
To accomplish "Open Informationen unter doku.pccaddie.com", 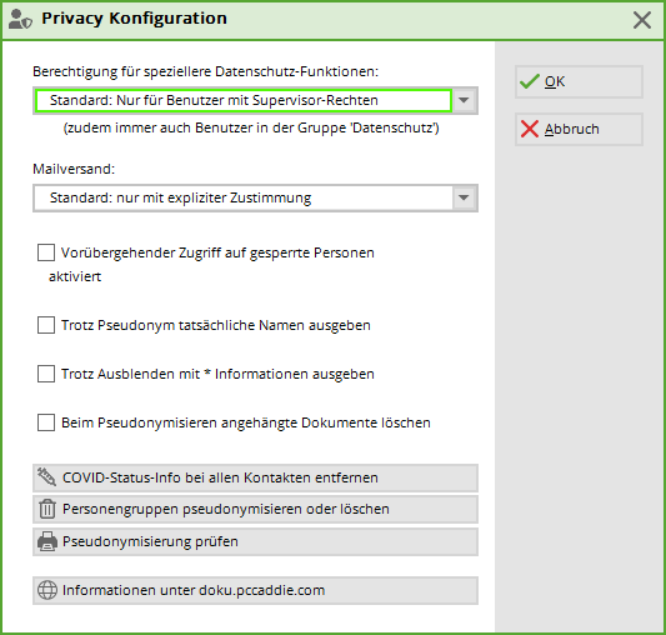I will [x=255, y=590].
